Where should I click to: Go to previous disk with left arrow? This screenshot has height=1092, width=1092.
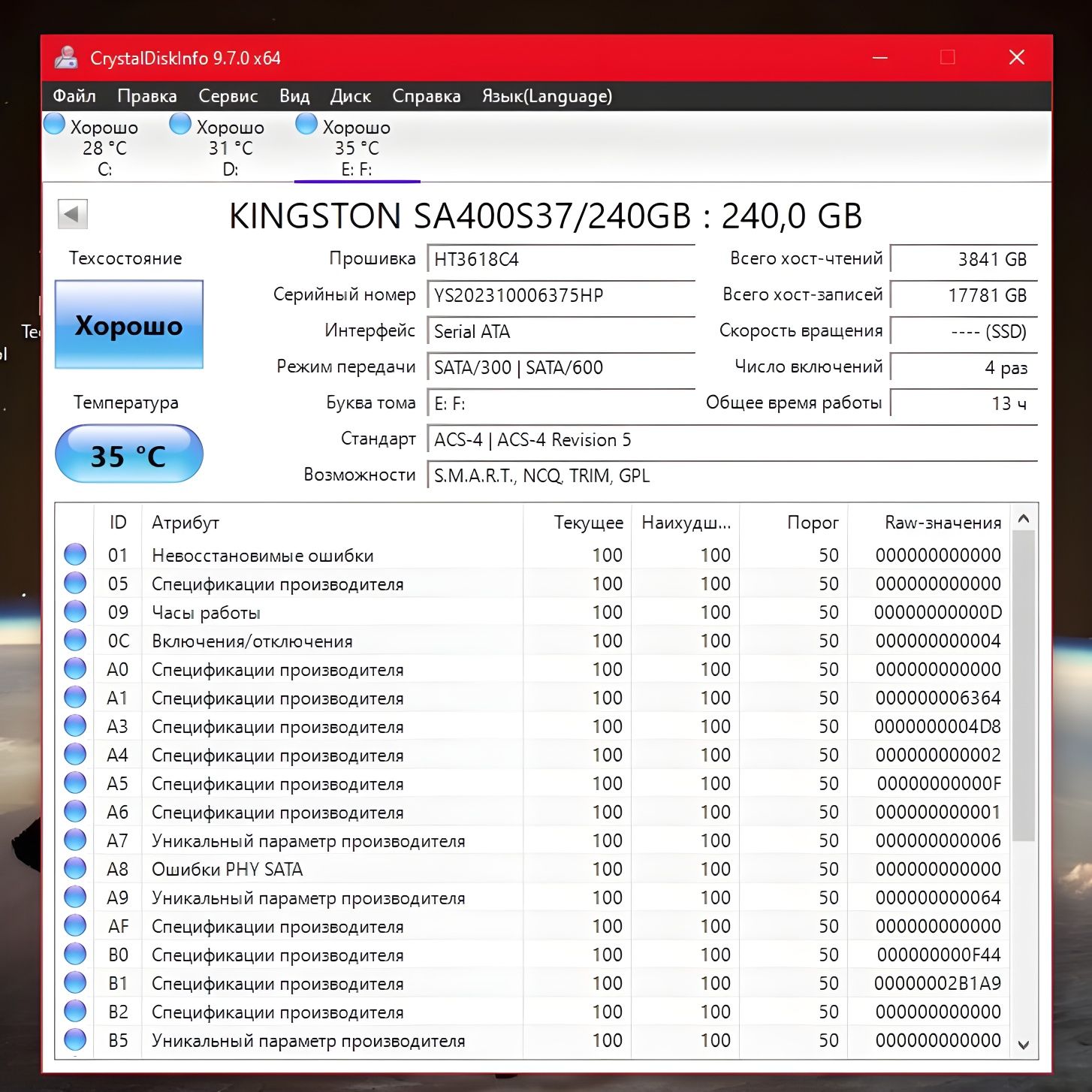tap(73, 215)
